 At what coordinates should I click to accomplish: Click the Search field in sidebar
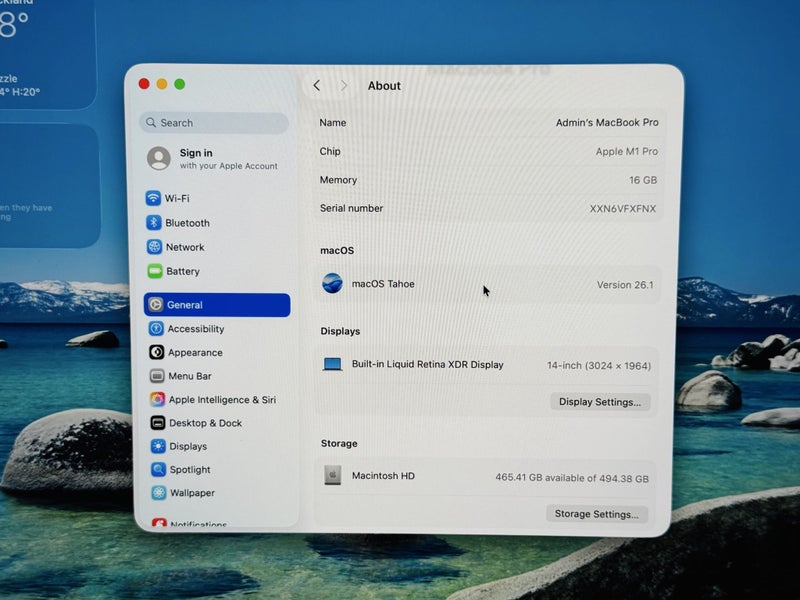[x=214, y=123]
